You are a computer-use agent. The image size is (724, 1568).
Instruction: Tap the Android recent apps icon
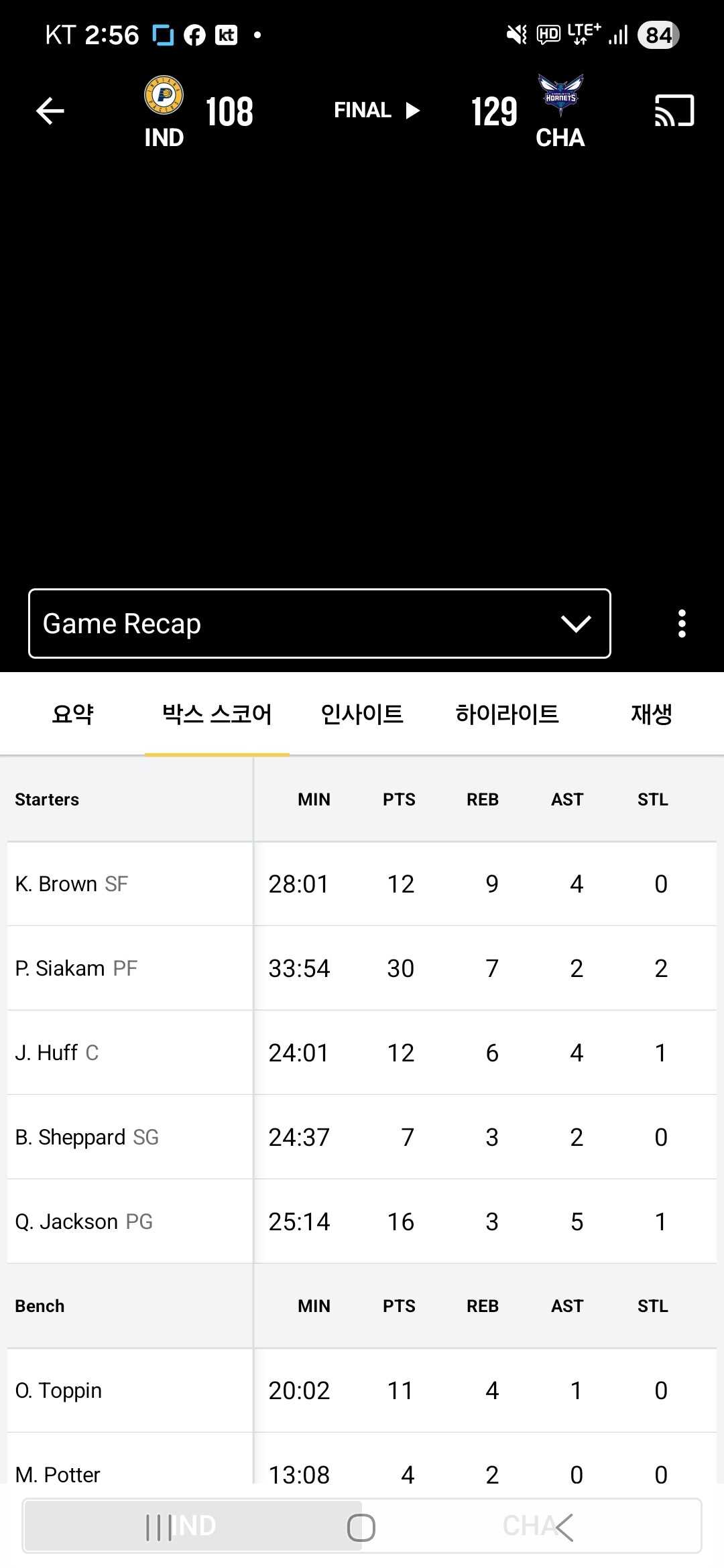click(159, 1528)
